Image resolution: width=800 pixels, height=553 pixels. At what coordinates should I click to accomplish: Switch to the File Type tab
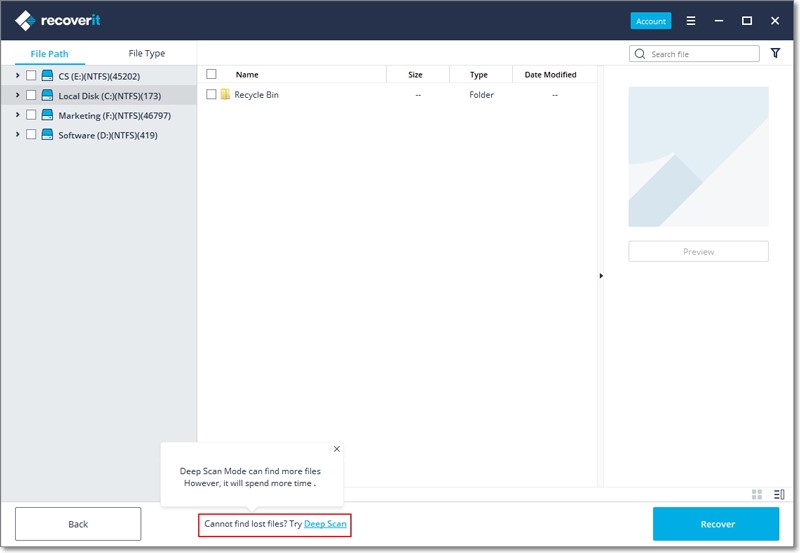pos(146,53)
